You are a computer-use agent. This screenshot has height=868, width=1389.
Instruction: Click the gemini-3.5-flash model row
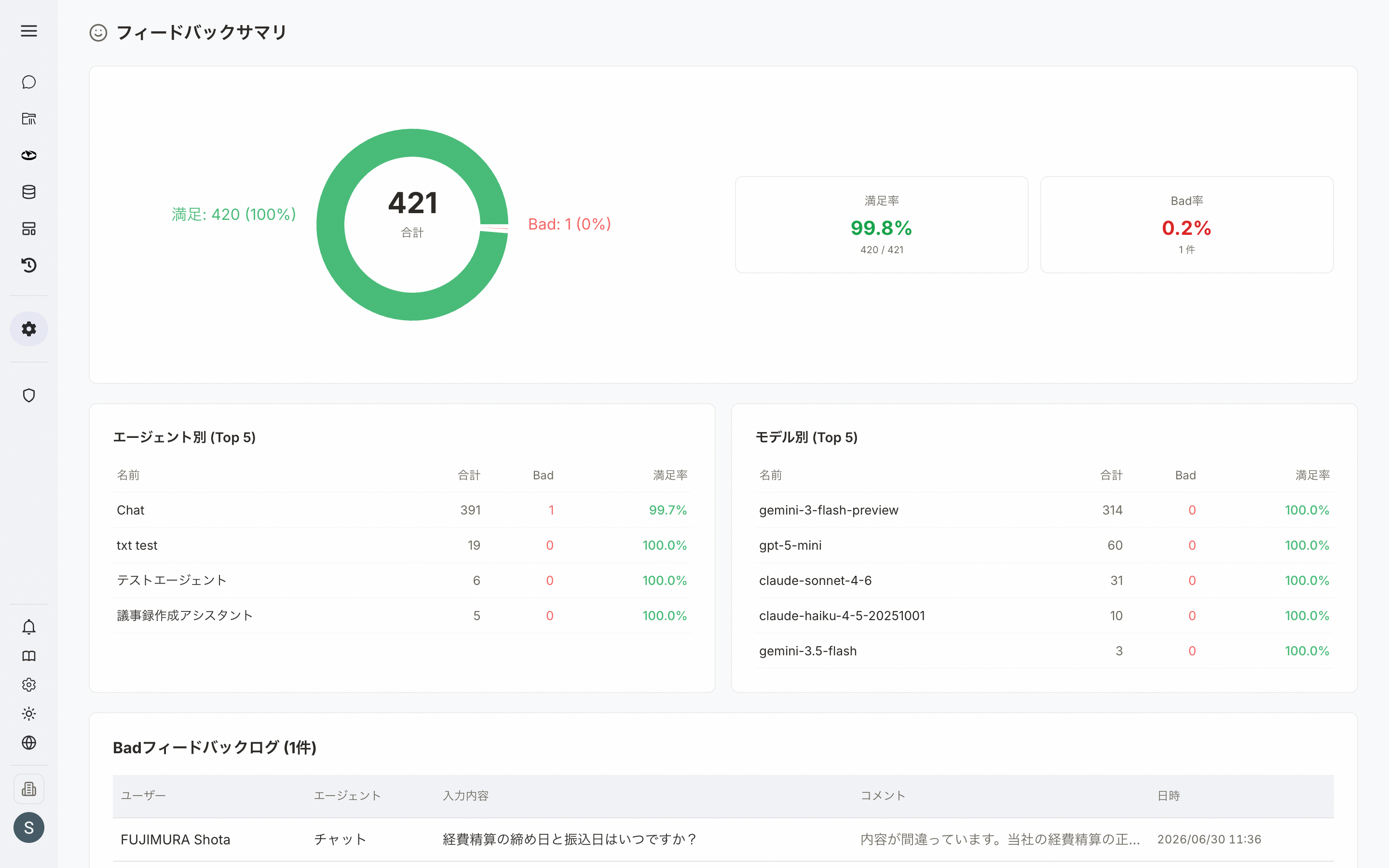[1044, 651]
